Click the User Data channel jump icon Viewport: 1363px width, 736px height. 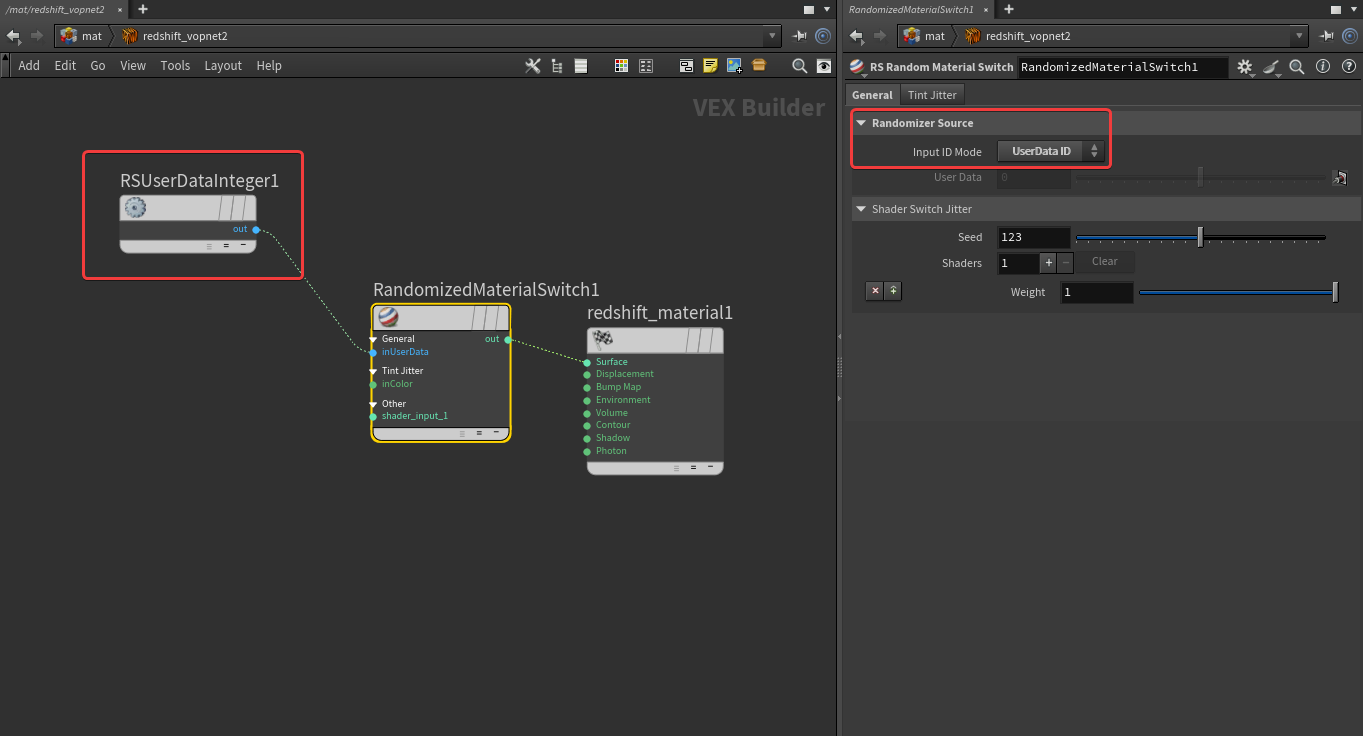[1340, 178]
